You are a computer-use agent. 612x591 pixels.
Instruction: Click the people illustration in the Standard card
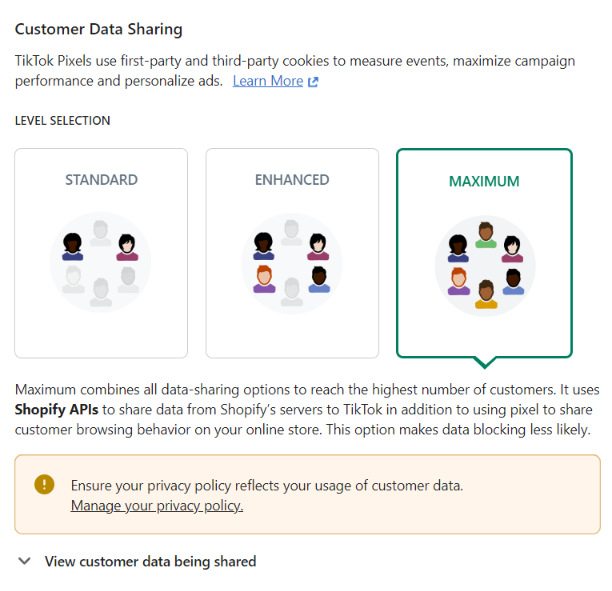(x=101, y=263)
